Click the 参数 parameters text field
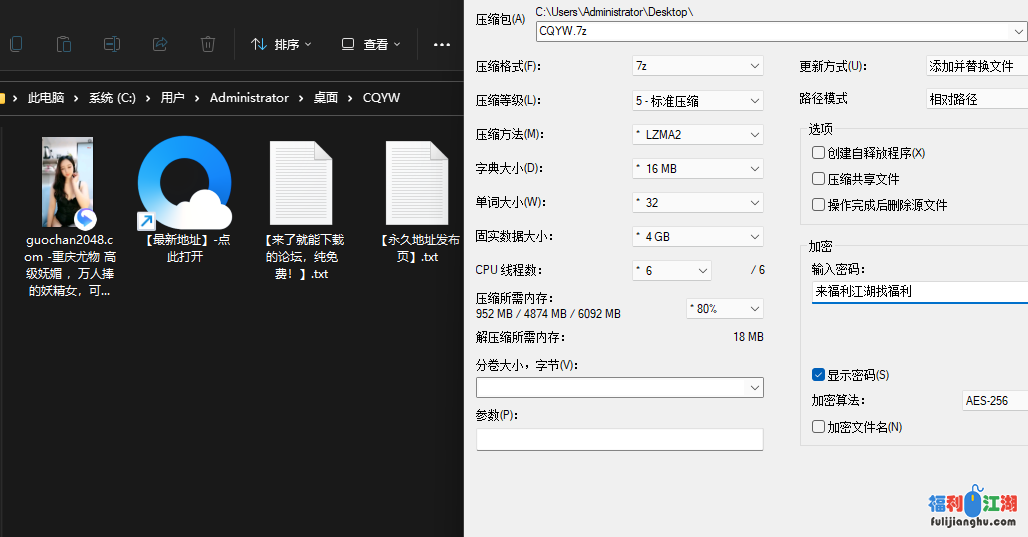 pos(619,440)
